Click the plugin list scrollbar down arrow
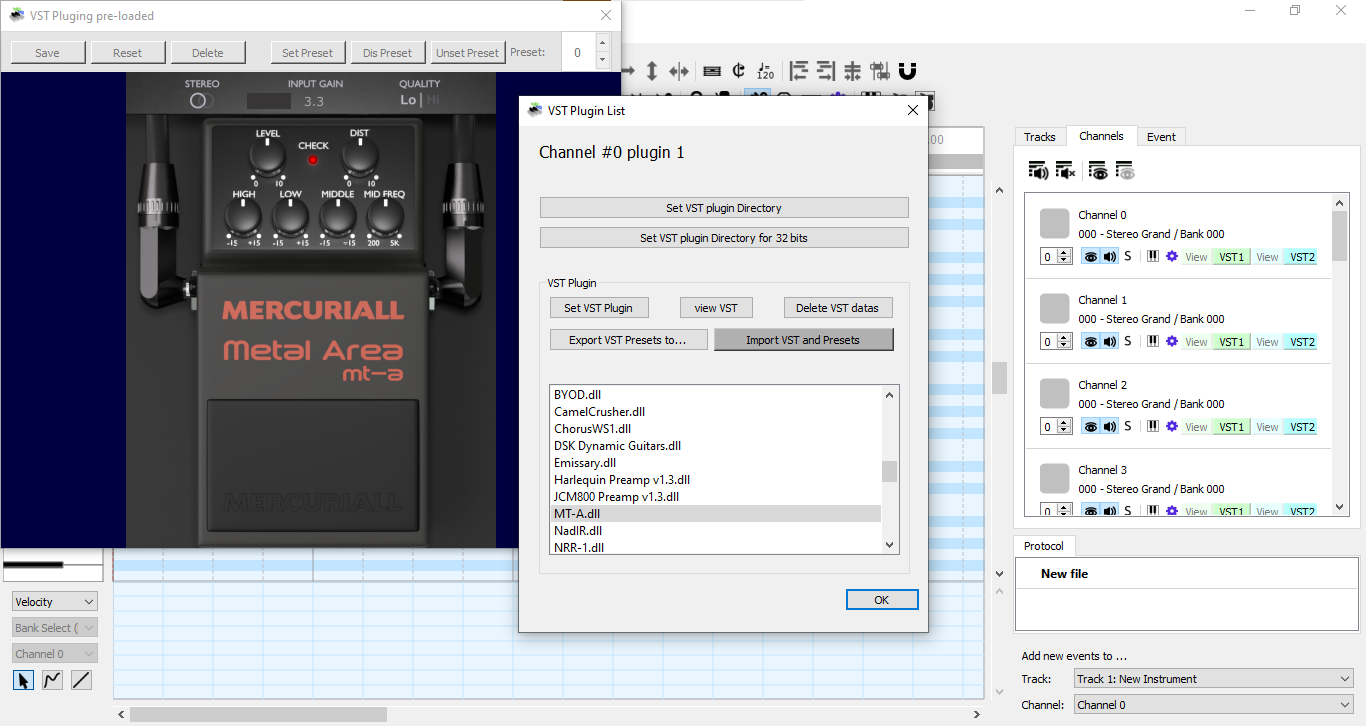The height and width of the screenshot is (726, 1366). 890,545
